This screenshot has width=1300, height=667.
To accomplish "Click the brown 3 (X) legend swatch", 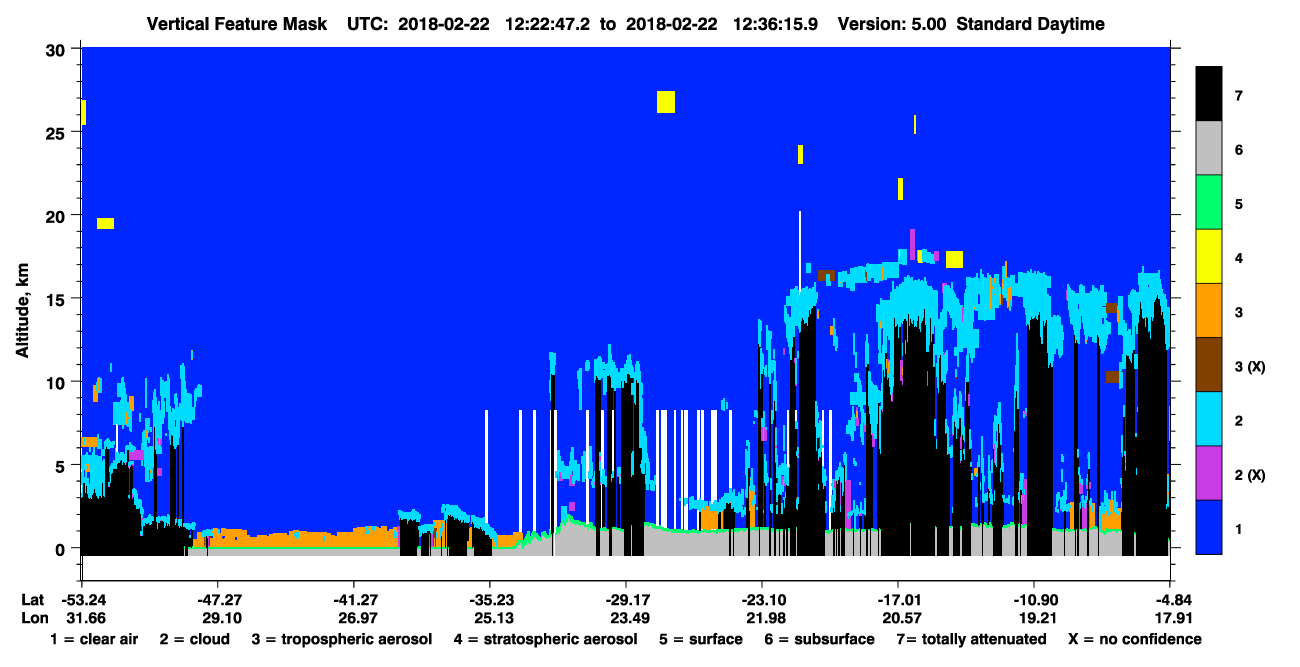I will click(x=1209, y=365).
